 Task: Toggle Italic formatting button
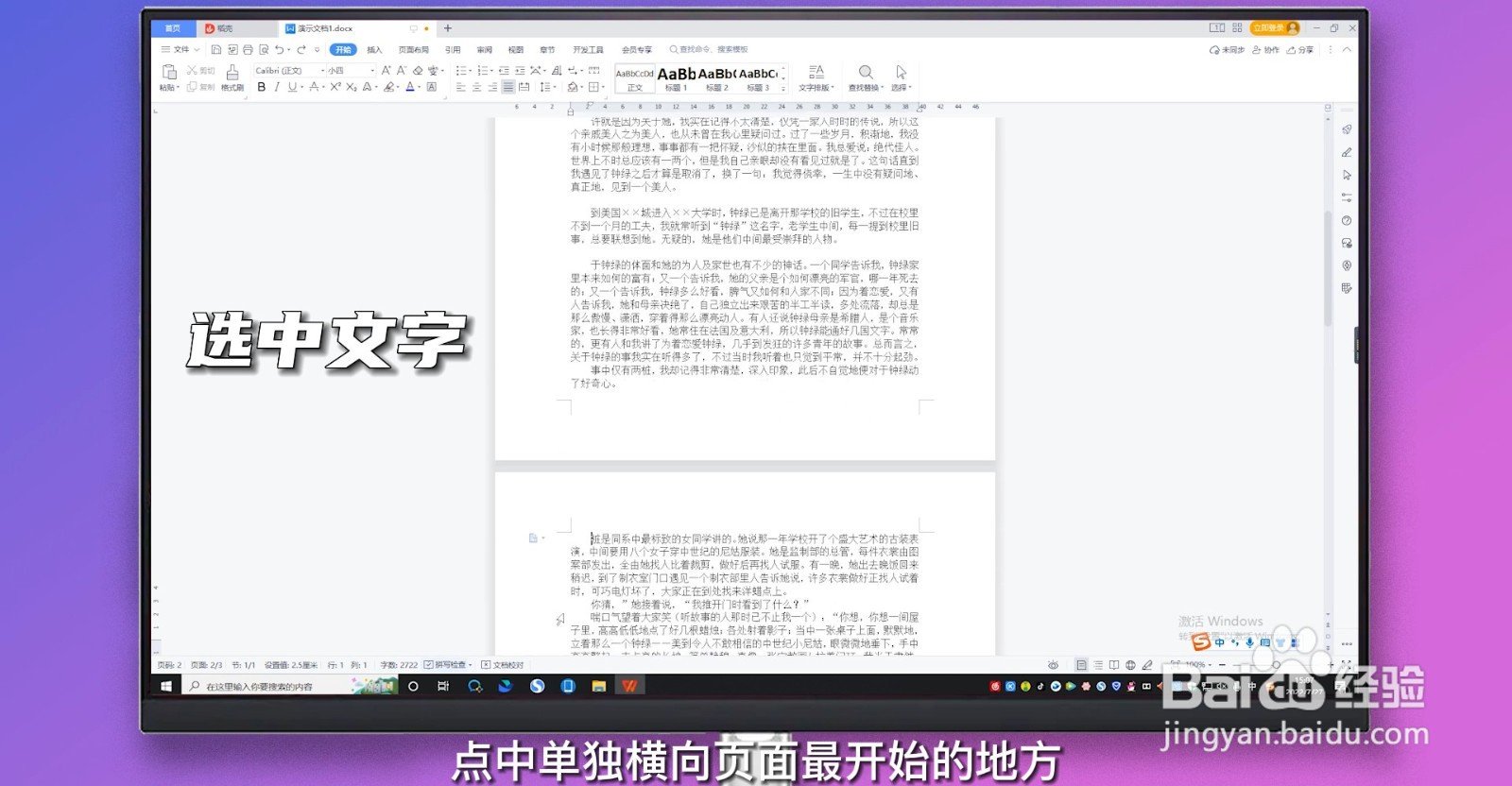click(277, 87)
